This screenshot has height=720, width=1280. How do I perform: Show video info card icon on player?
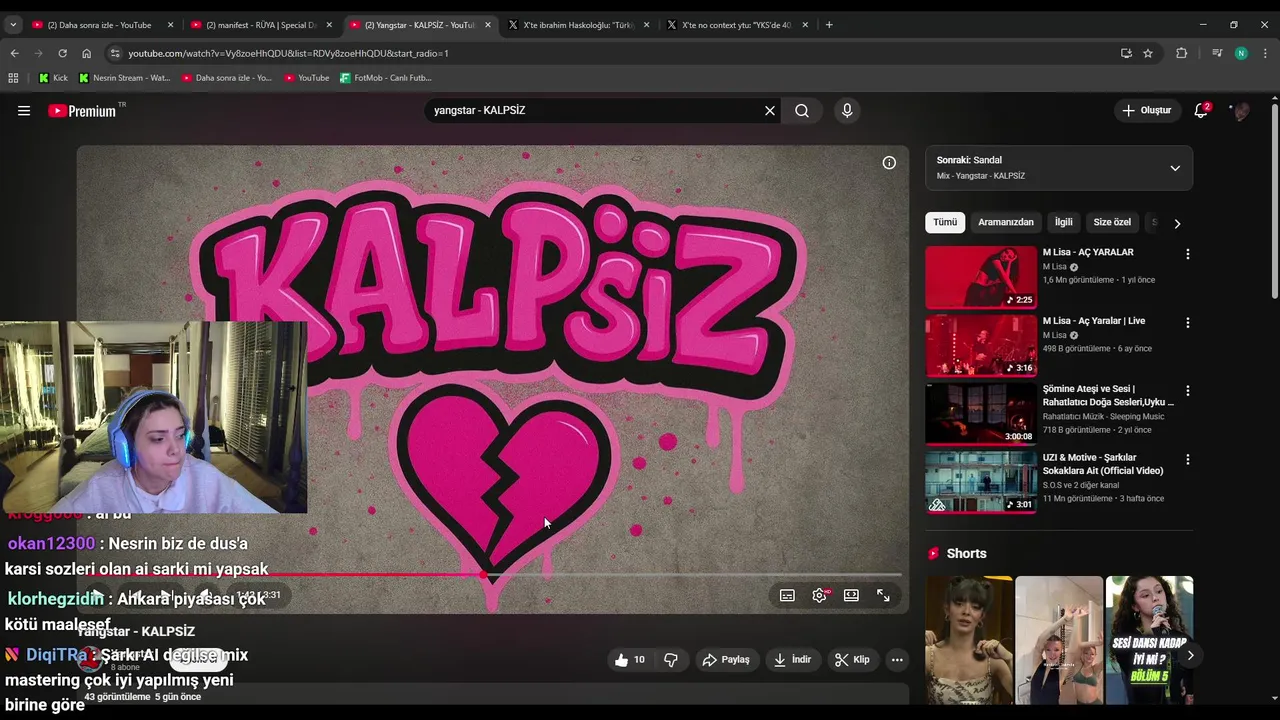[889, 163]
